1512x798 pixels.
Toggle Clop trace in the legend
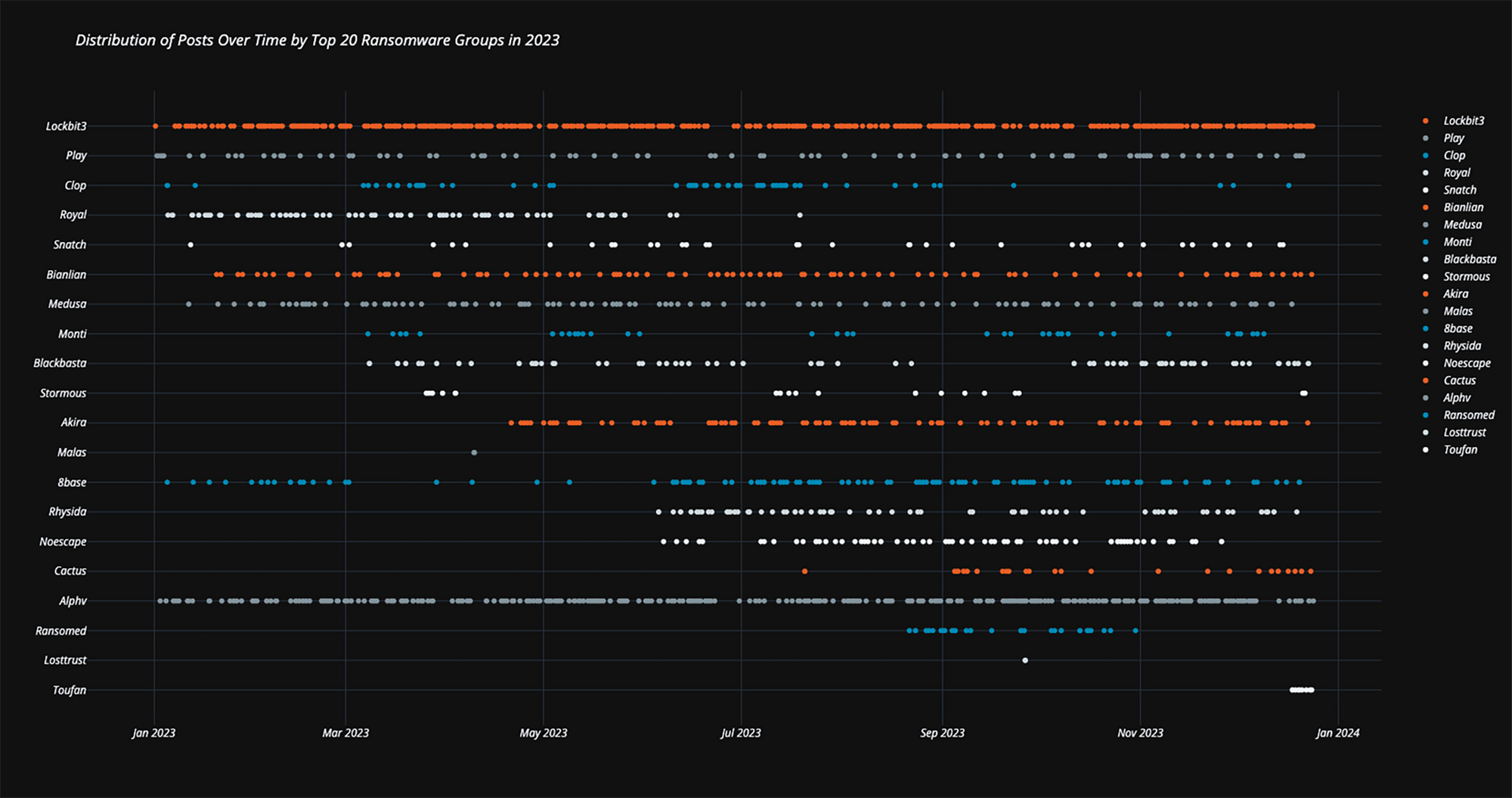(1454, 156)
